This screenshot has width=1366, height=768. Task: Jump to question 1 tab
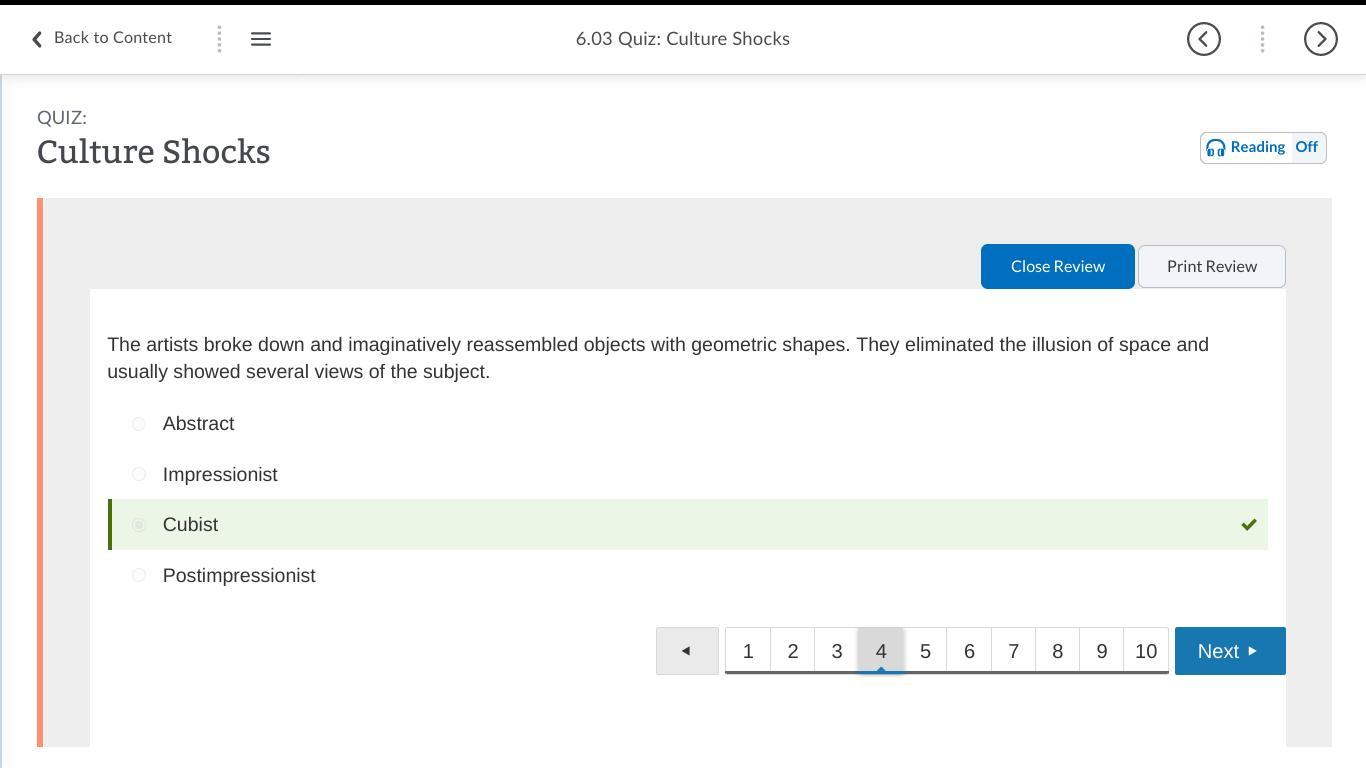(x=748, y=651)
